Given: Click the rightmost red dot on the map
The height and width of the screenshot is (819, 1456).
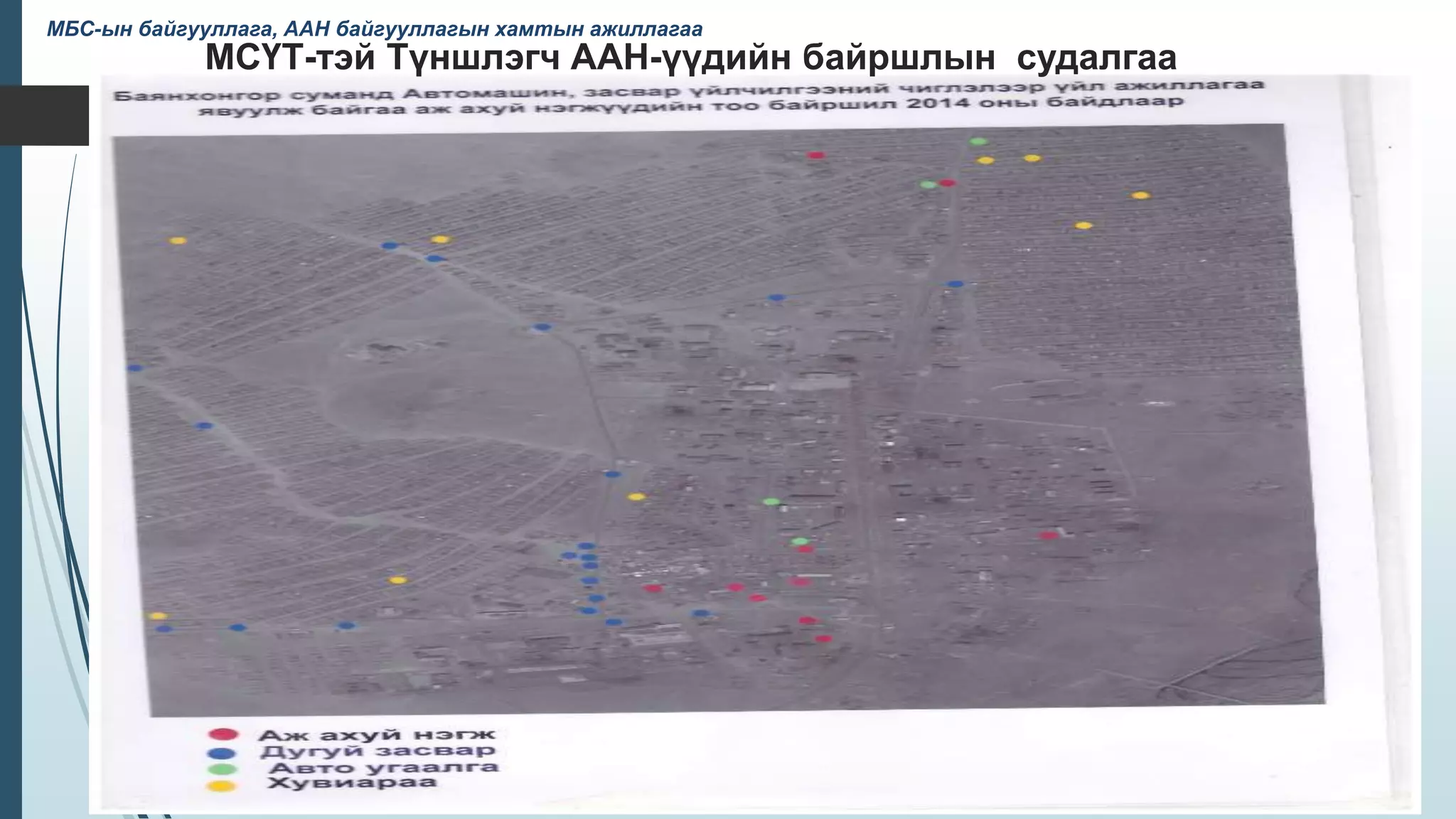Looking at the screenshot, I should click(x=1049, y=535).
